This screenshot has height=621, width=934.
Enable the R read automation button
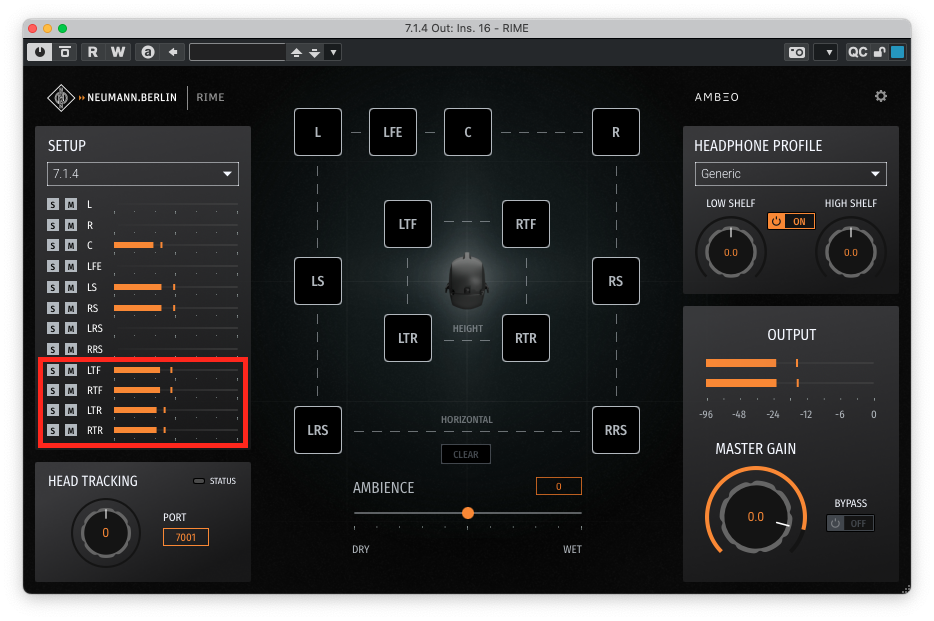(x=93, y=52)
